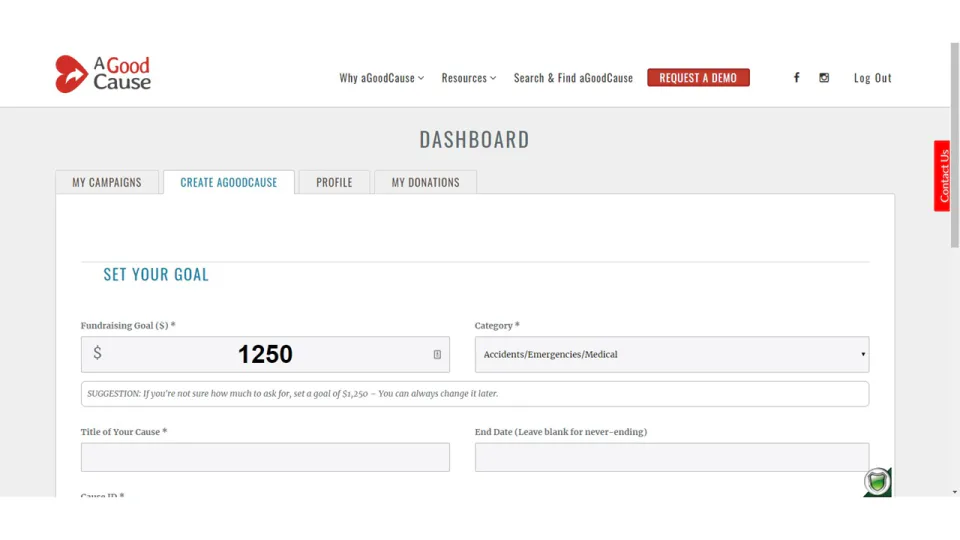Viewport: 960px width, 540px height.
Task: Select the Create AGoodCause tab
Action: [x=229, y=182]
